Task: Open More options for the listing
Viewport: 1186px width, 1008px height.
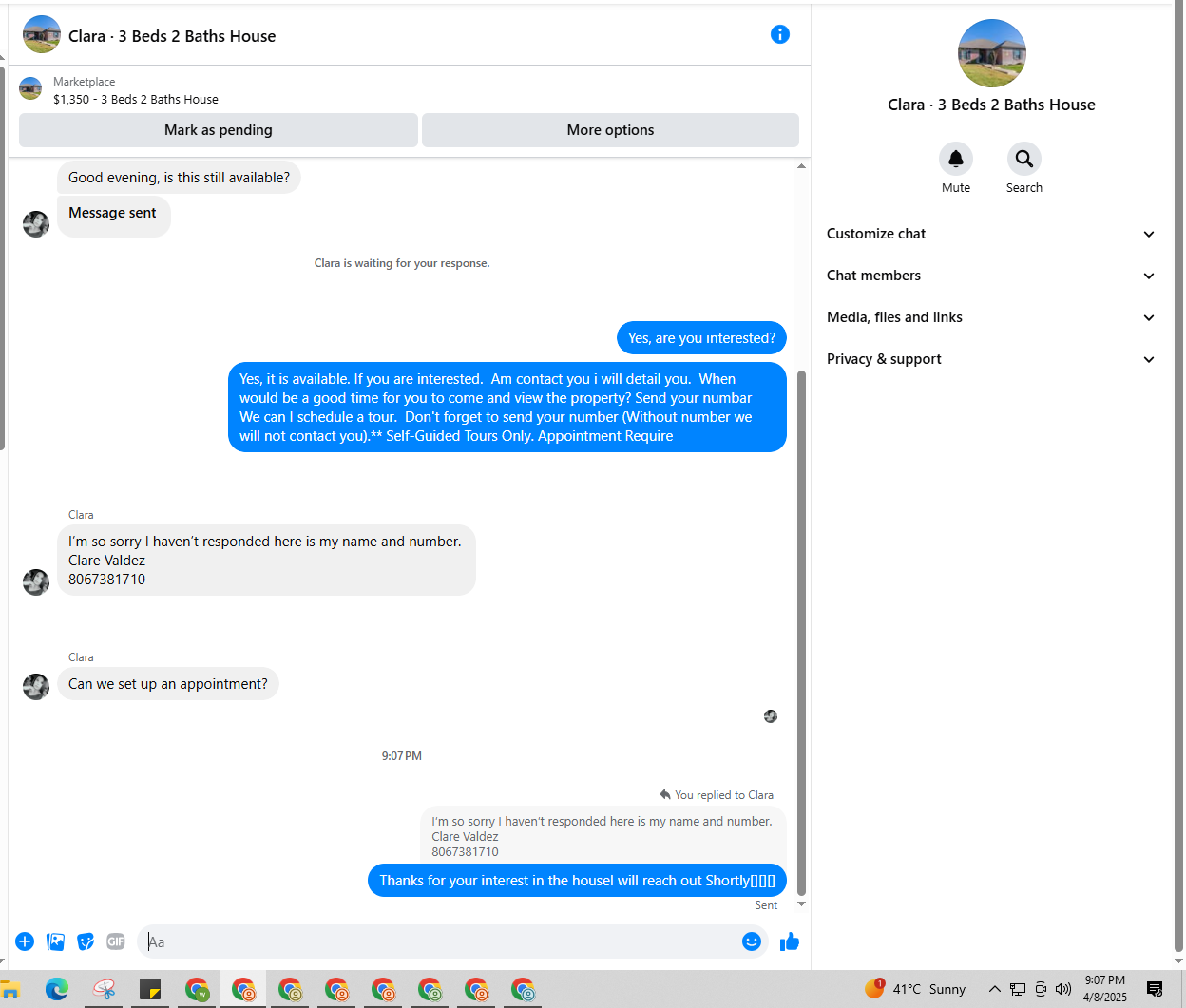Action: coord(610,130)
